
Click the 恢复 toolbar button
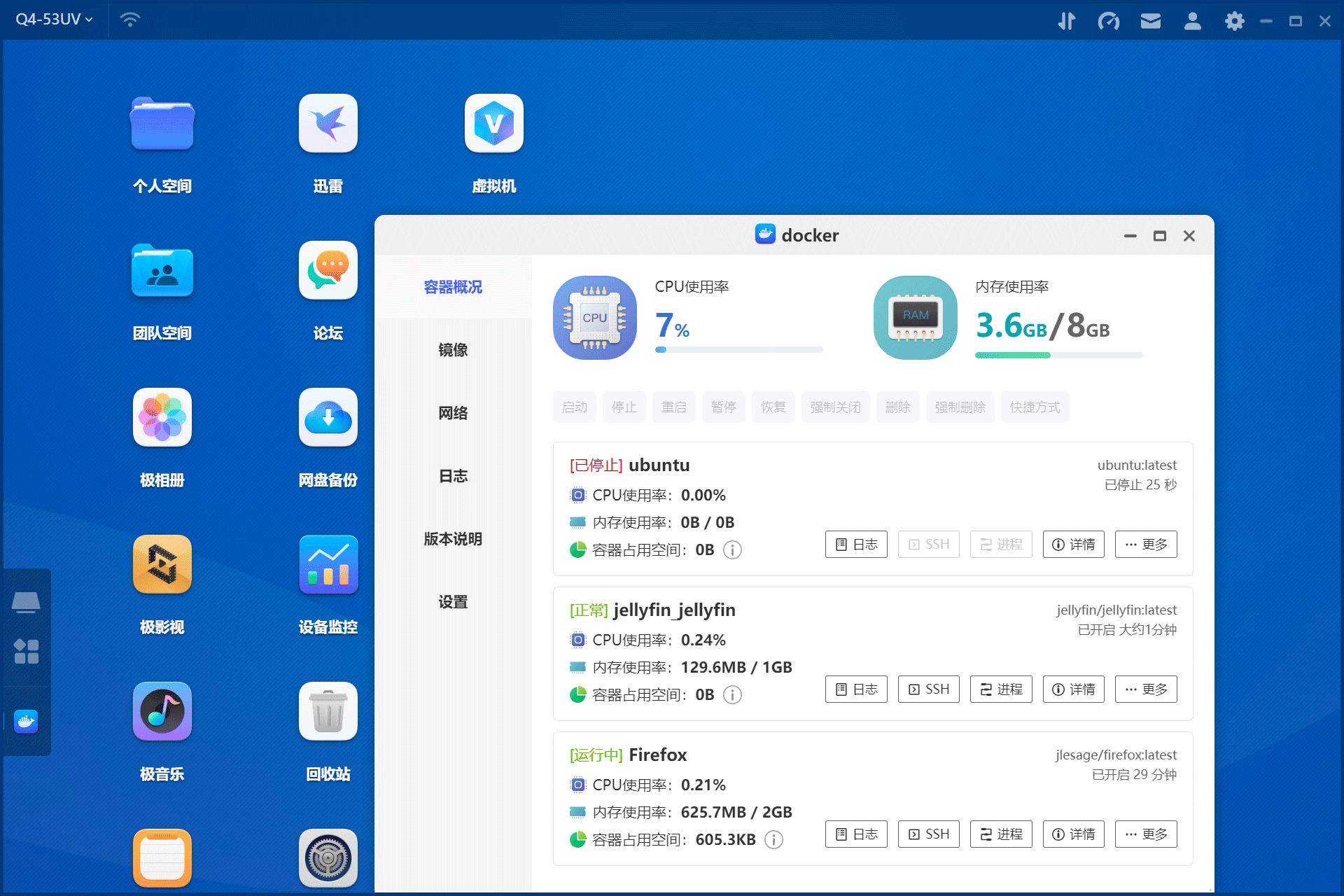[773, 407]
